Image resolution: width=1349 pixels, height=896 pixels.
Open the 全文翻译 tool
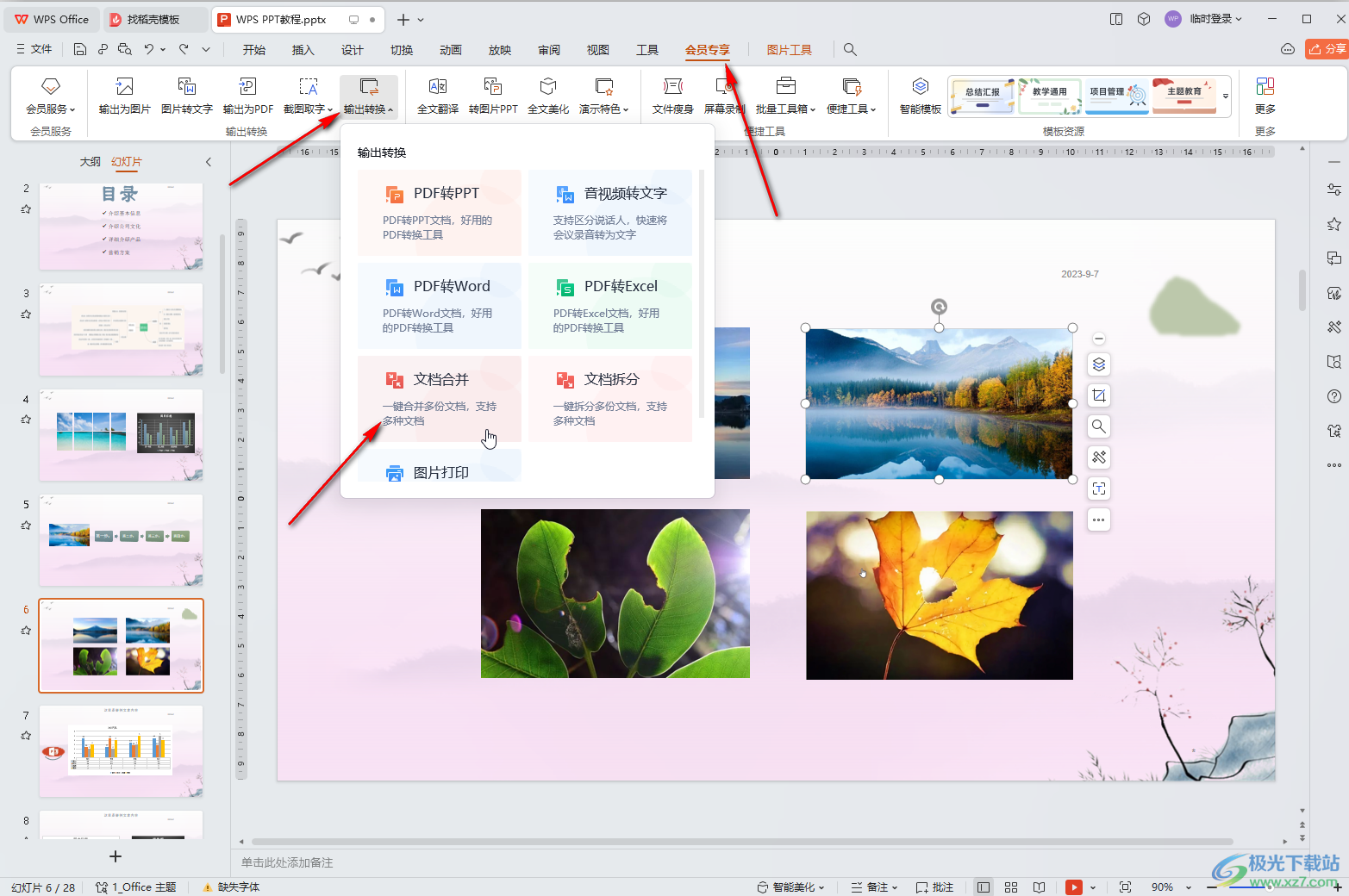tap(438, 96)
